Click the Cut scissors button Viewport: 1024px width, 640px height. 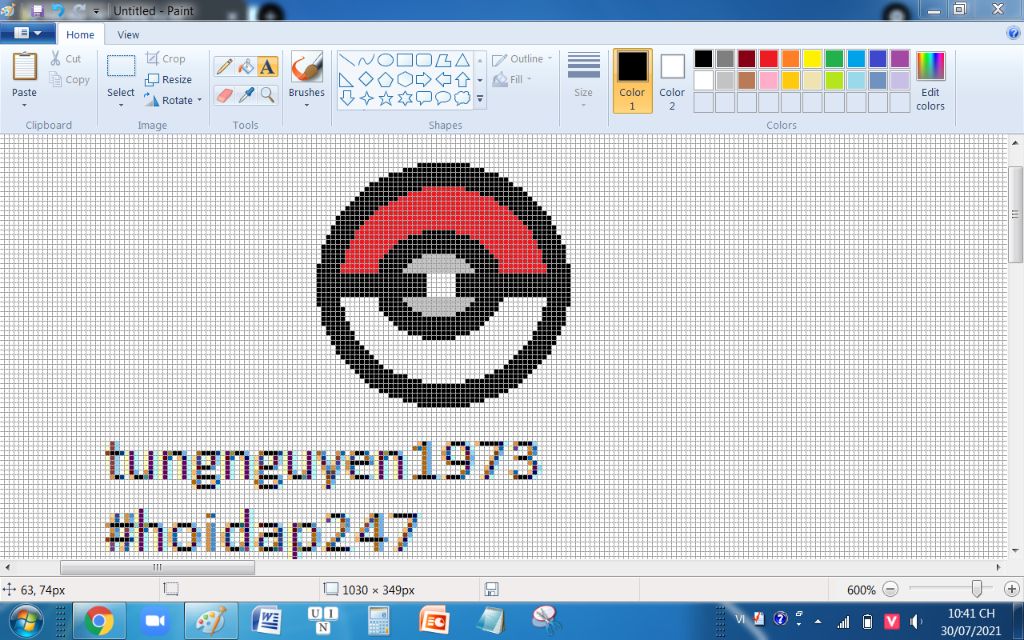click(x=65, y=59)
